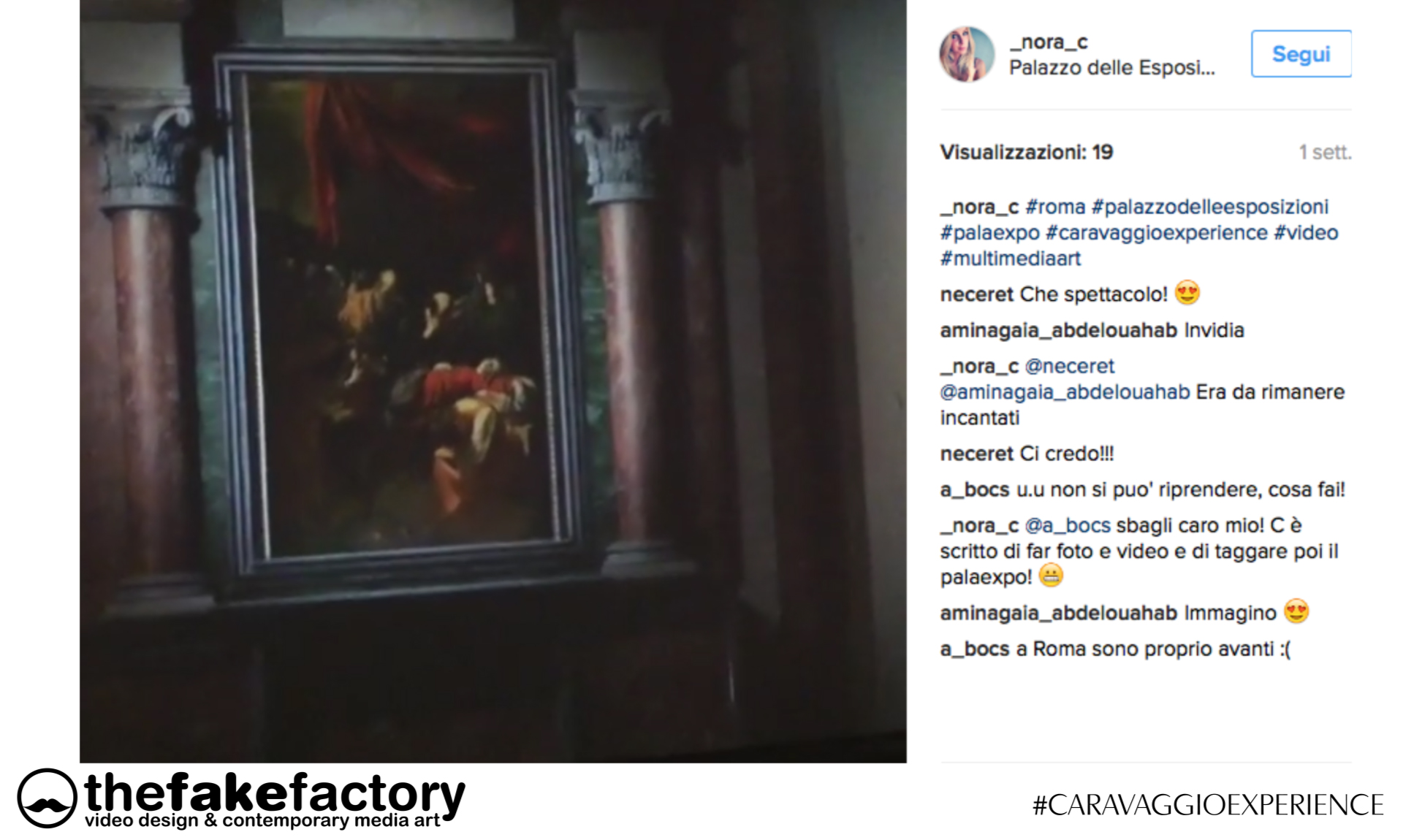Open the #caravaggioexperience hashtag in caption
The image size is (1403, 840).
click(x=1157, y=233)
